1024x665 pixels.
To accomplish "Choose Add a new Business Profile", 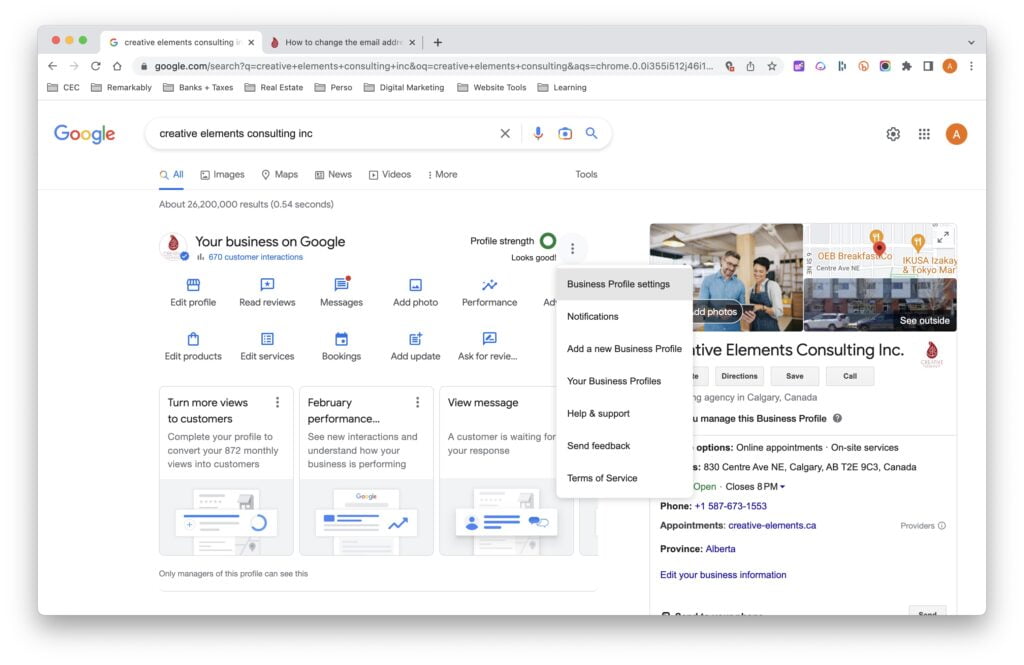I will pos(624,349).
